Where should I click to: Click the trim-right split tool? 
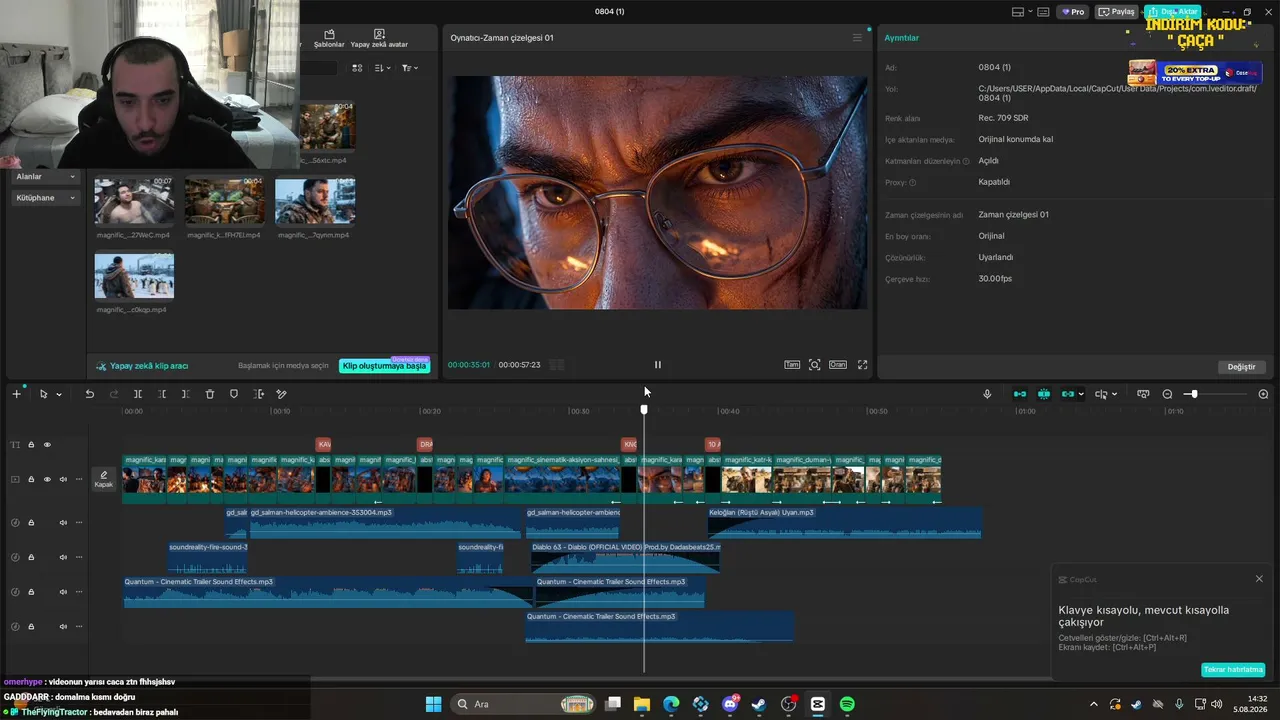click(186, 394)
